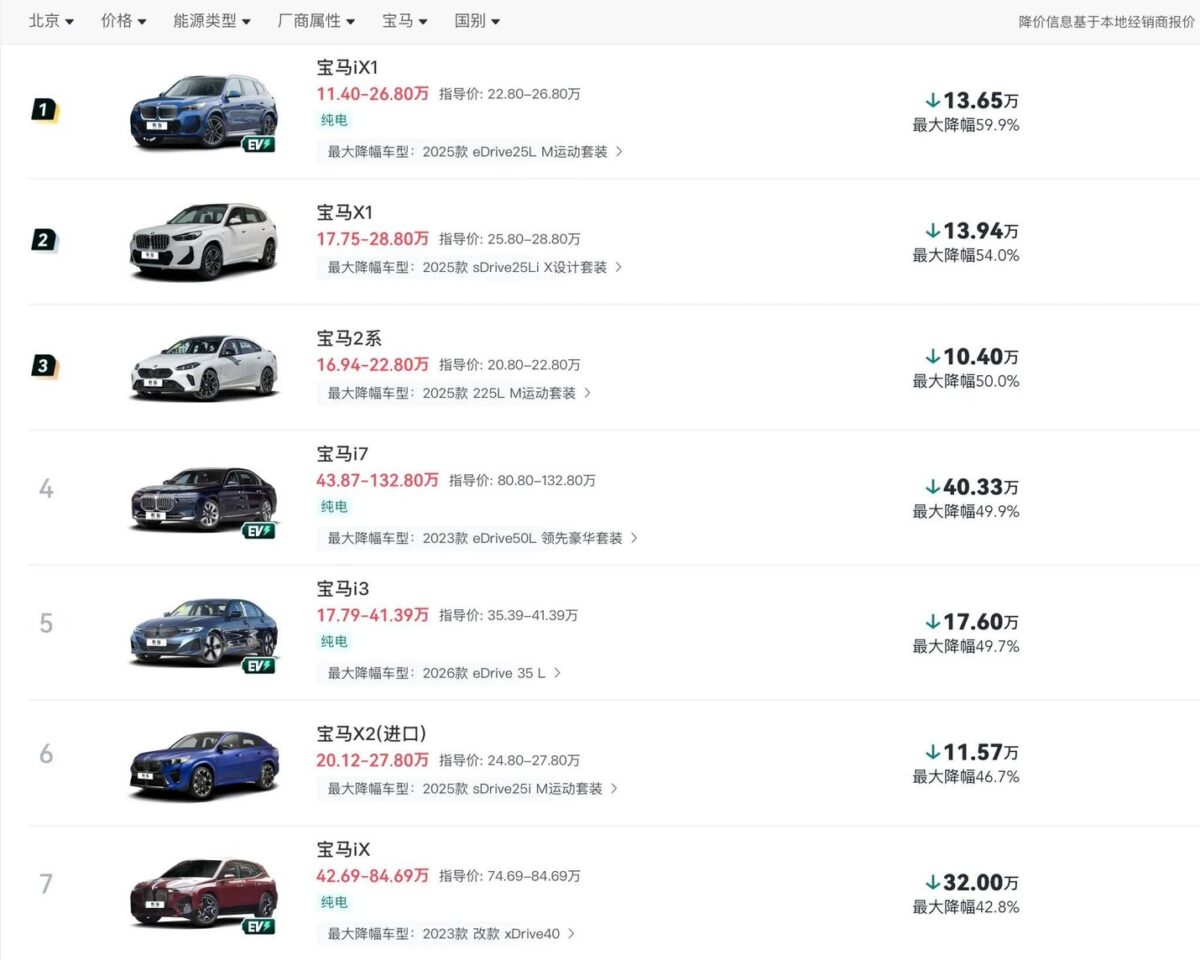Click the down-arrow icon beside 13.65万
This screenshot has width=1200, height=960.
click(x=934, y=100)
